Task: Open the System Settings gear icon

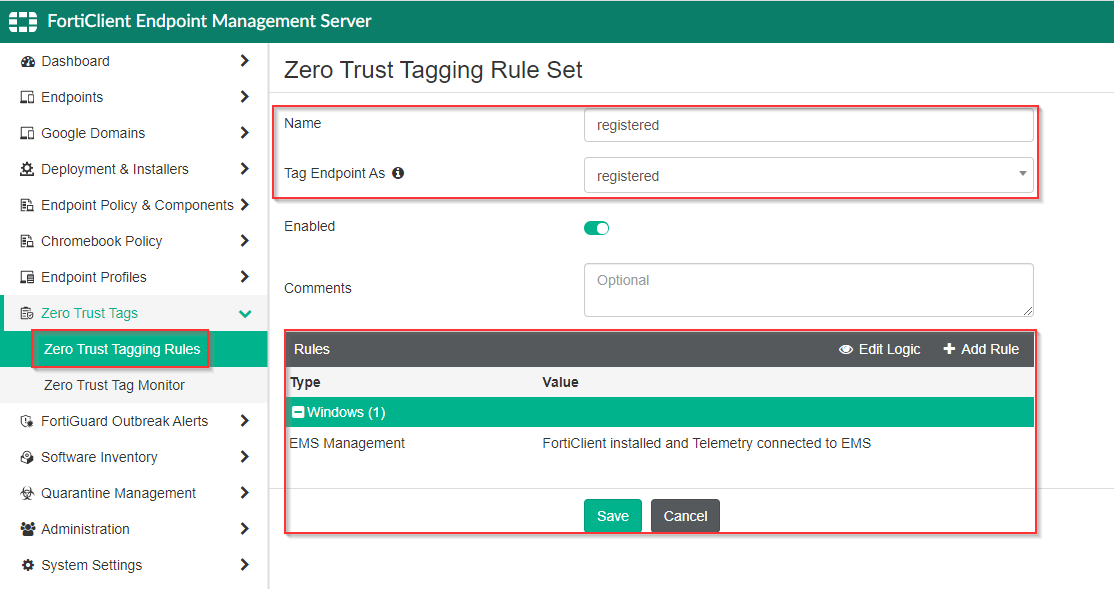Action: [27, 565]
